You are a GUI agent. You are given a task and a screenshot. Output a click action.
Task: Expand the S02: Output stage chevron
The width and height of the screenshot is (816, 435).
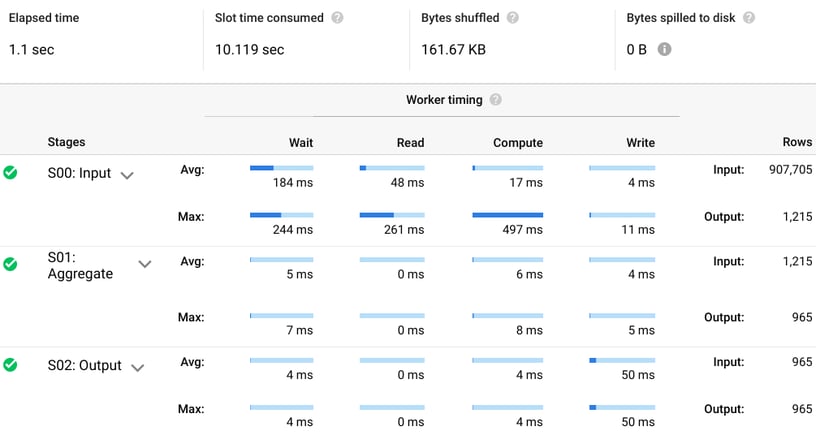click(x=137, y=368)
